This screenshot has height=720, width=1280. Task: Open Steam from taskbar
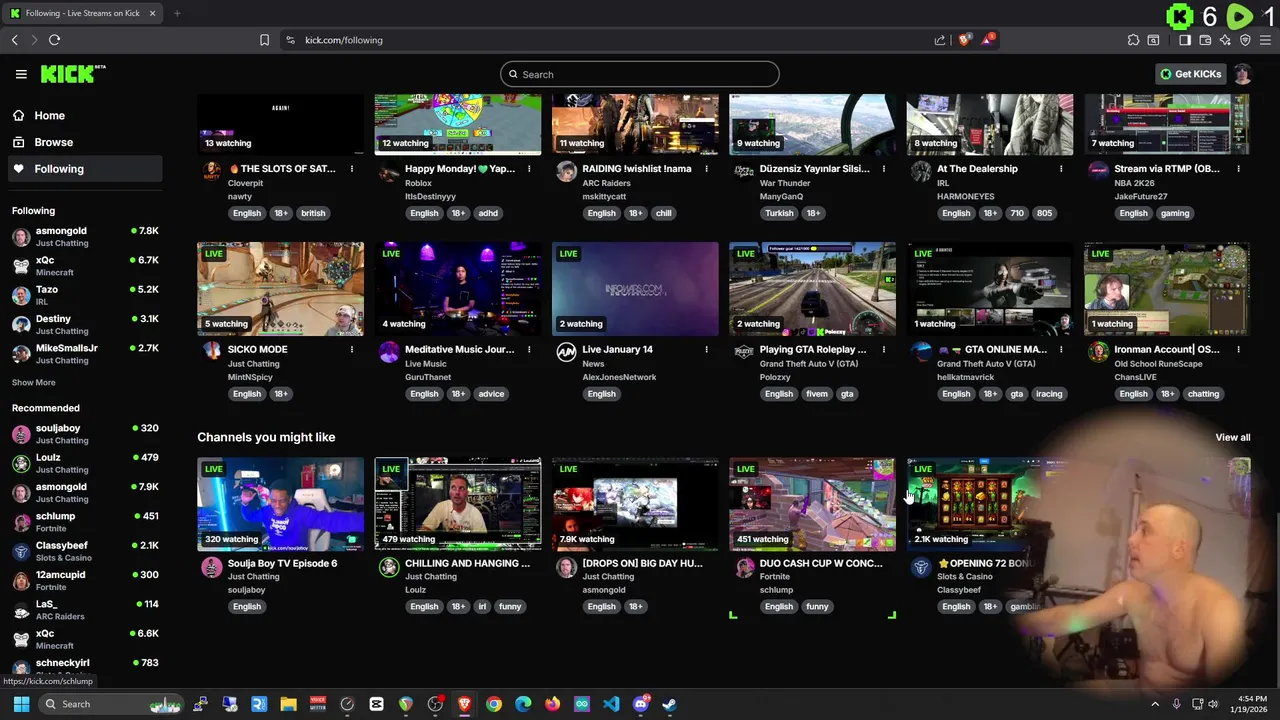[669, 704]
